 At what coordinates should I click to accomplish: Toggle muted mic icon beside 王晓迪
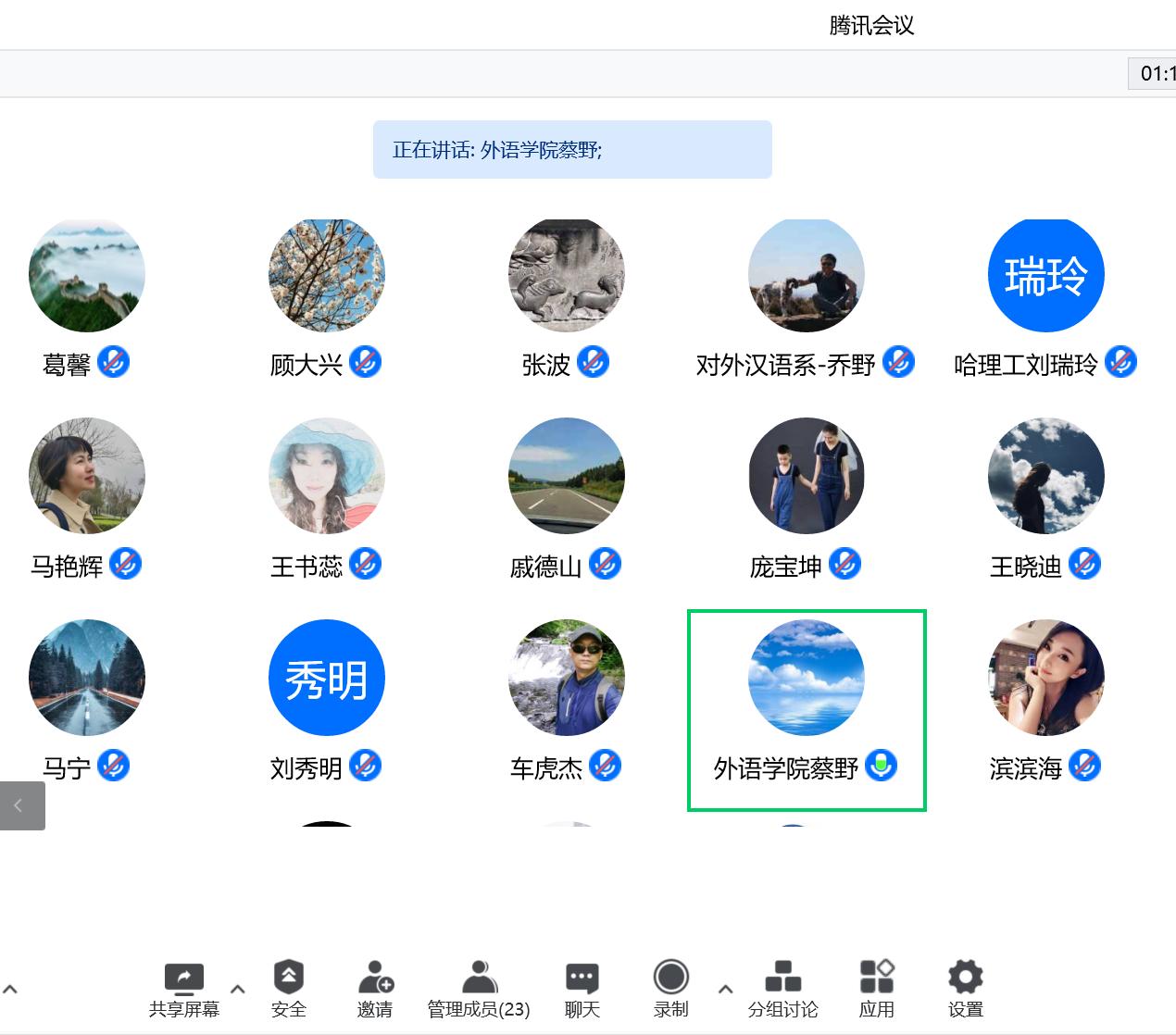(x=1084, y=564)
